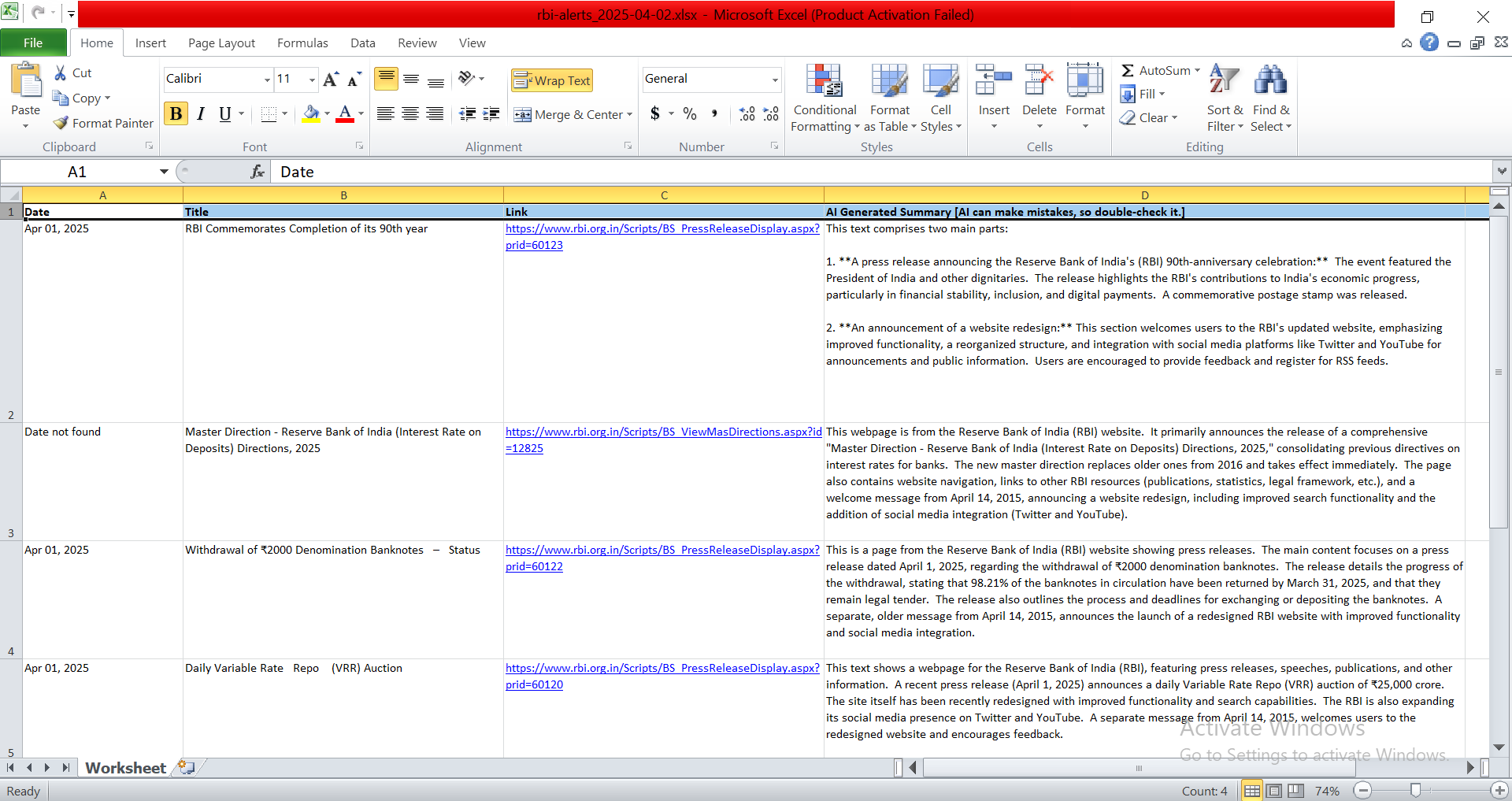Open Sort & Filter options
Viewport: 1512px width, 801px height.
[1225, 98]
